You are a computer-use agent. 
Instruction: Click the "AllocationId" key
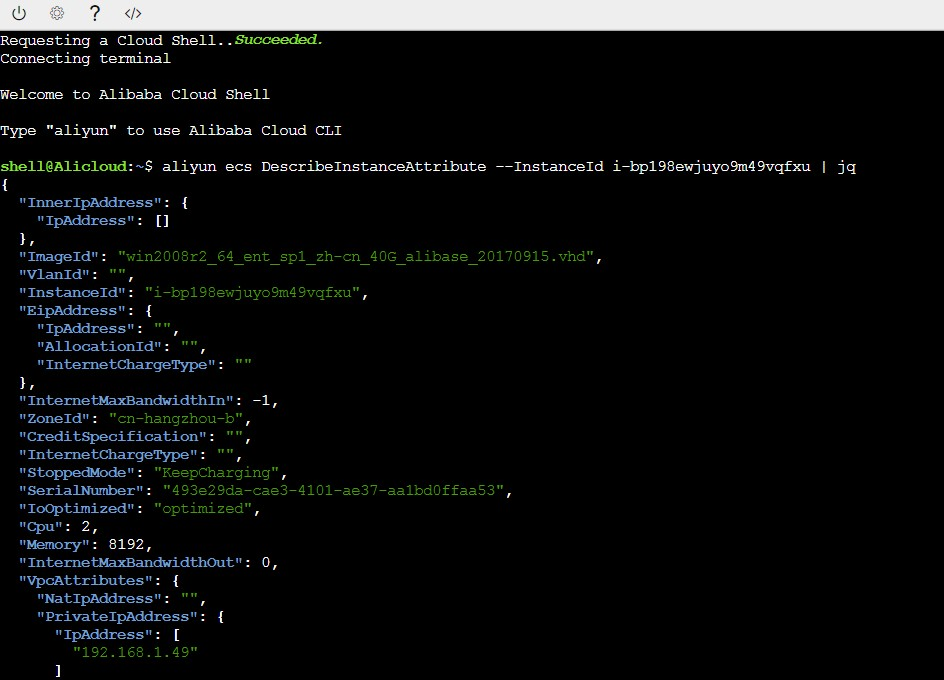click(x=99, y=346)
